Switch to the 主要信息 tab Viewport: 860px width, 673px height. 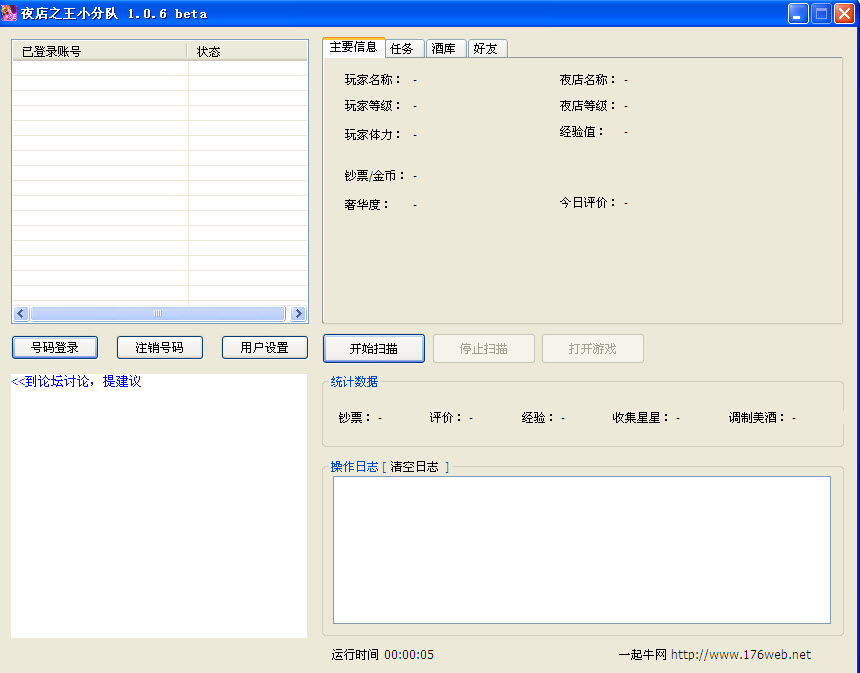(x=353, y=47)
